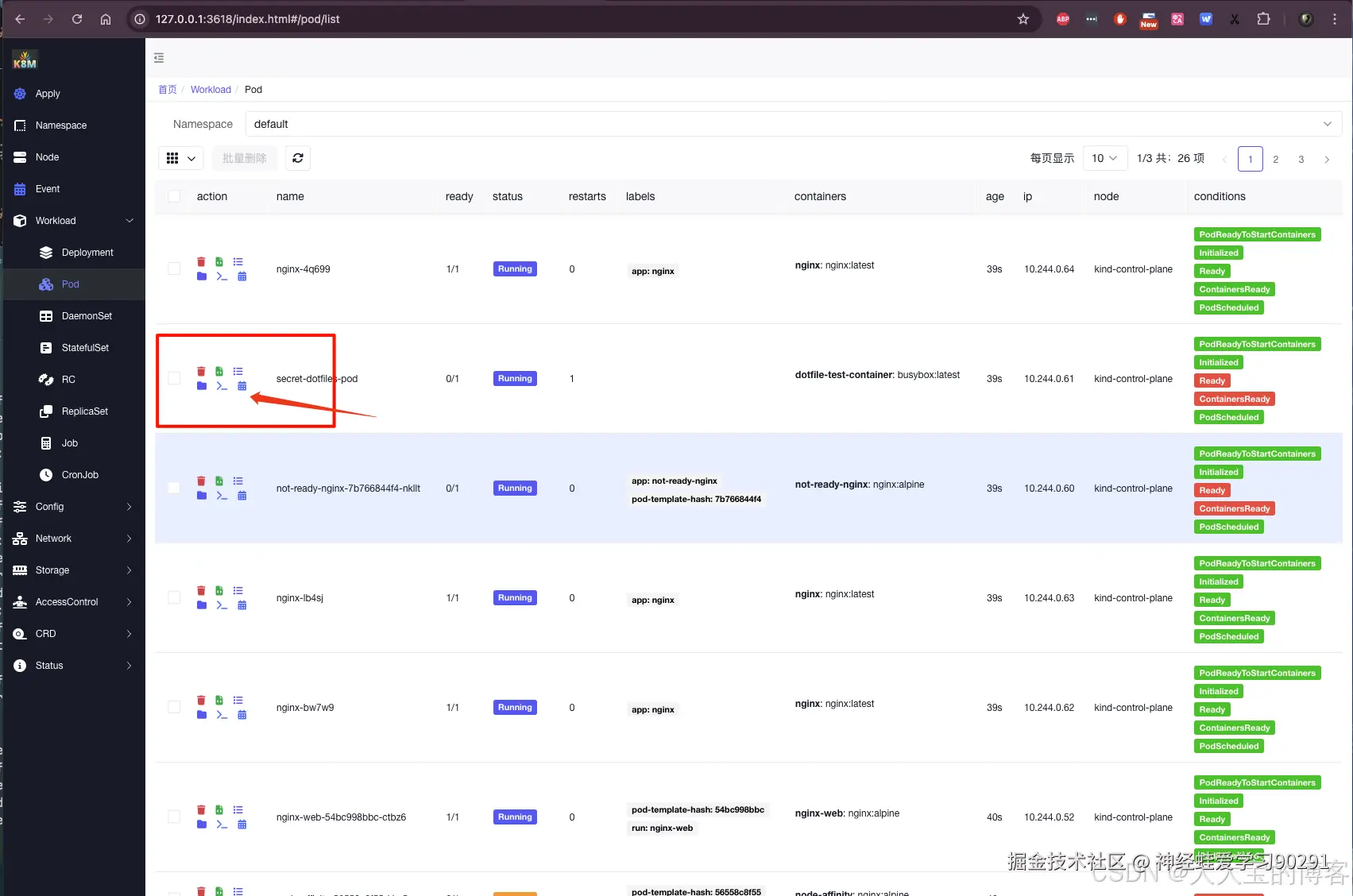Select StatefulSet under Workload
The width and height of the screenshot is (1353, 896).
(x=73, y=348)
